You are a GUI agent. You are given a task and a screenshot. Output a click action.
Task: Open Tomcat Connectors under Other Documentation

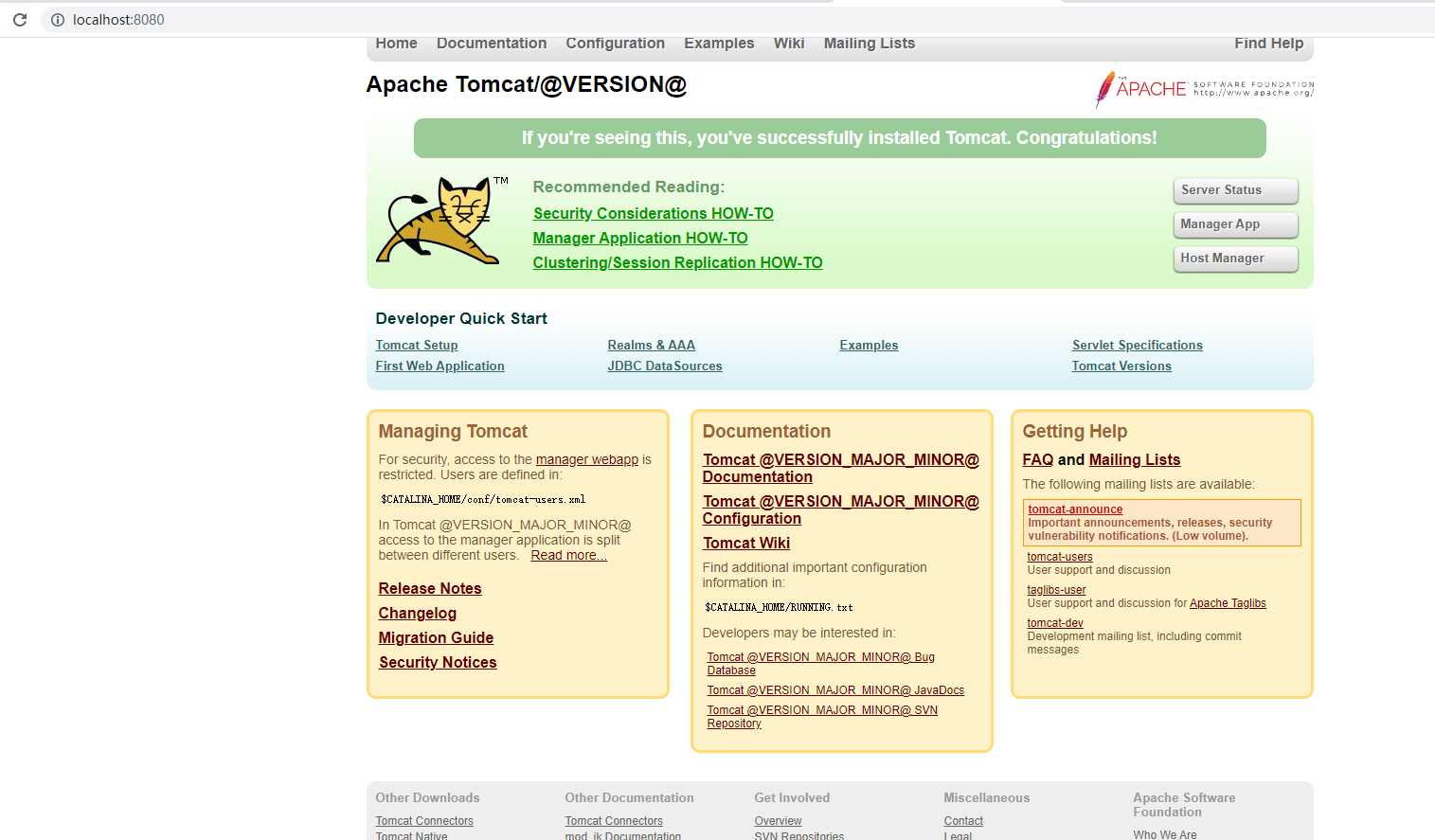pos(614,821)
